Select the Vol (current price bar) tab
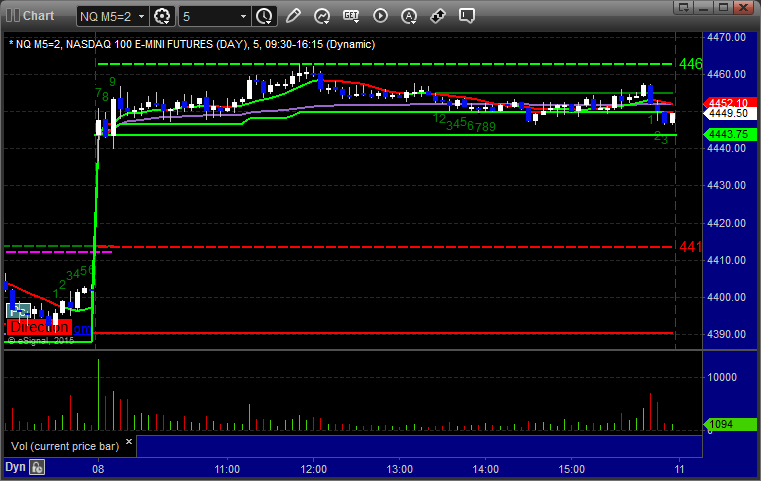Image resolution: width=761 pixels, height=481 pixels. point(65,446)
